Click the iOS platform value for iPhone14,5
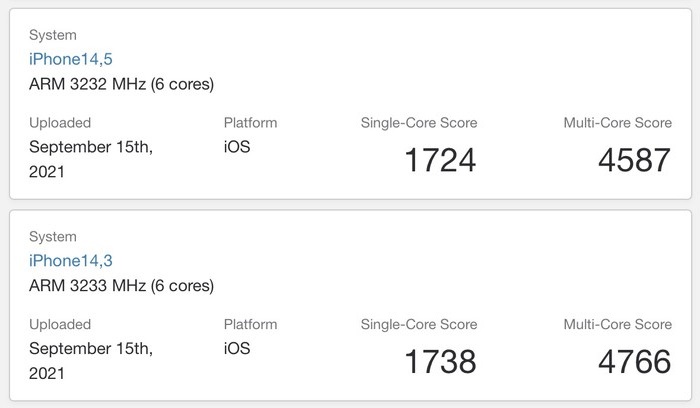Screen dimensions: 700x408 point(237,147)
